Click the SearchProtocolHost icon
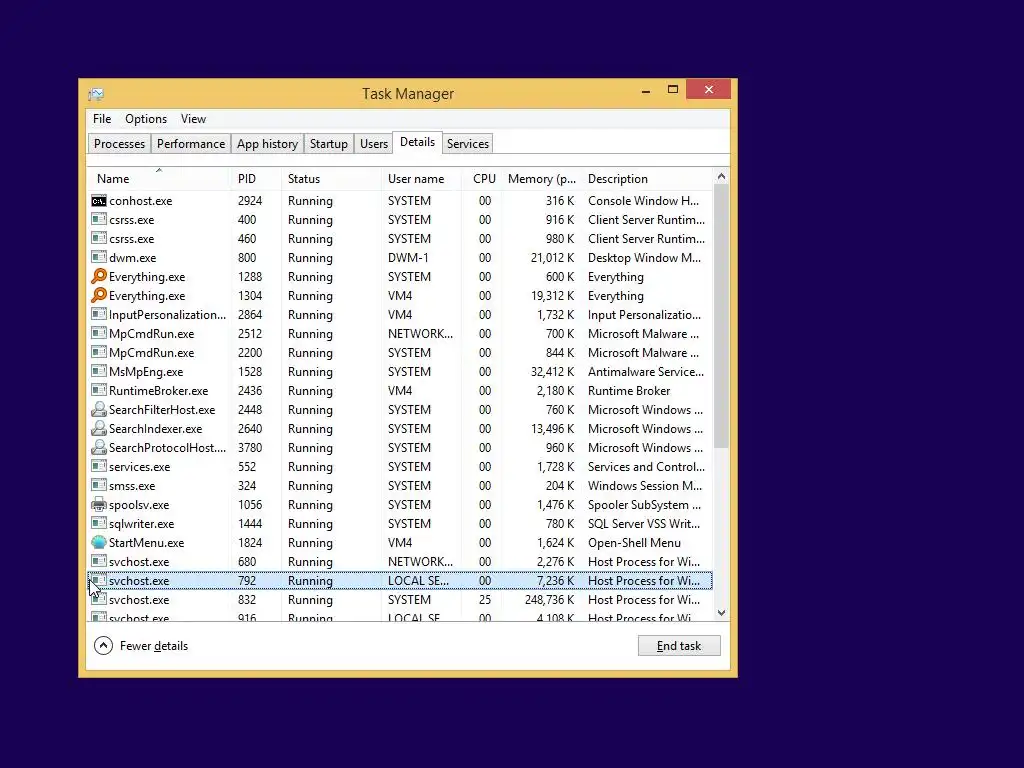This screenshot has width=1024, height=768. [99, 447]
